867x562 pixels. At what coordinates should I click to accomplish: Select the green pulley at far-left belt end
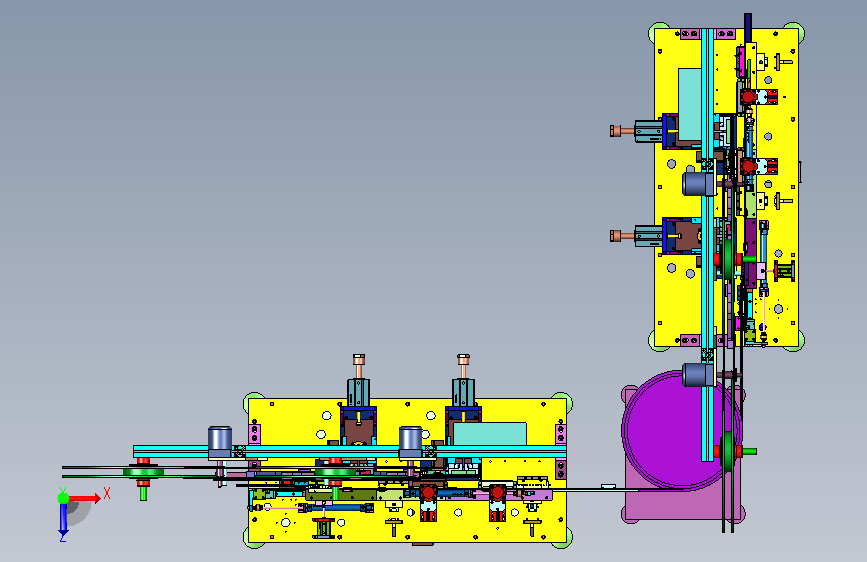tap(143, 472)
